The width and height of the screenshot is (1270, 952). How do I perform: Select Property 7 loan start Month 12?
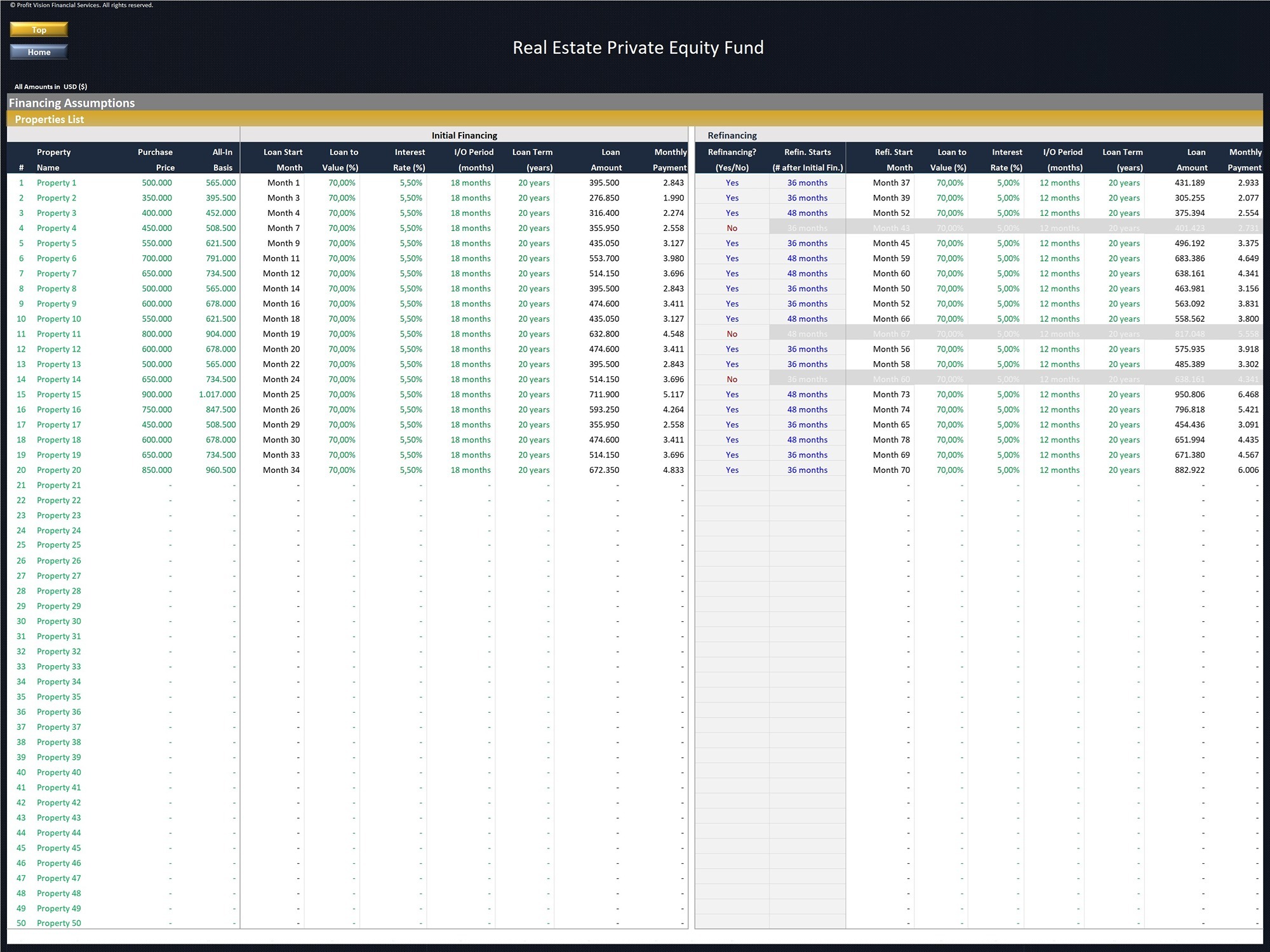(281, 274)
